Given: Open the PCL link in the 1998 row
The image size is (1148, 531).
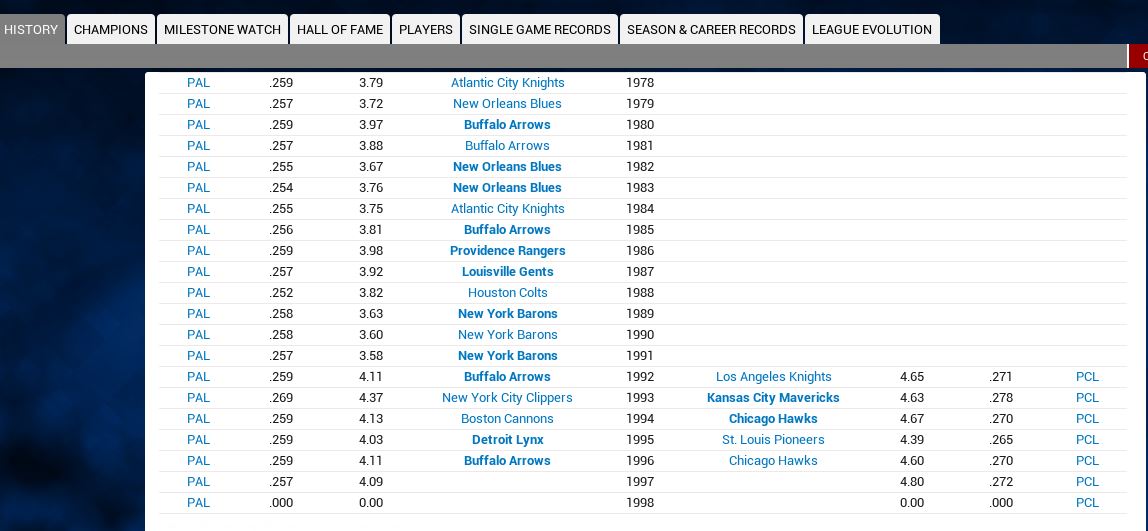Looking at the screenshot, I should (1087, 503).
